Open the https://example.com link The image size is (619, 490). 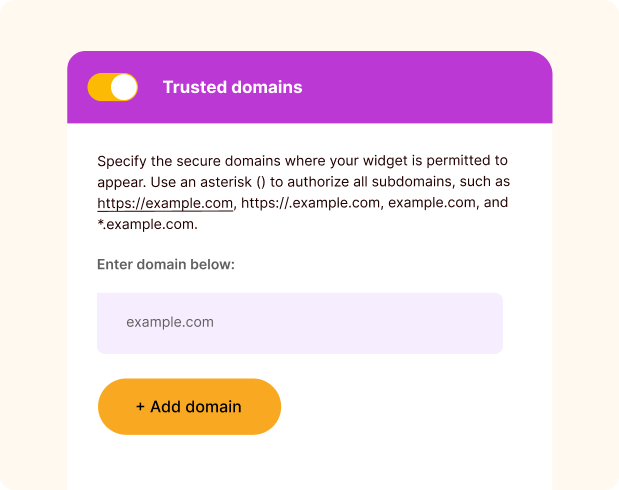[165, 203]
